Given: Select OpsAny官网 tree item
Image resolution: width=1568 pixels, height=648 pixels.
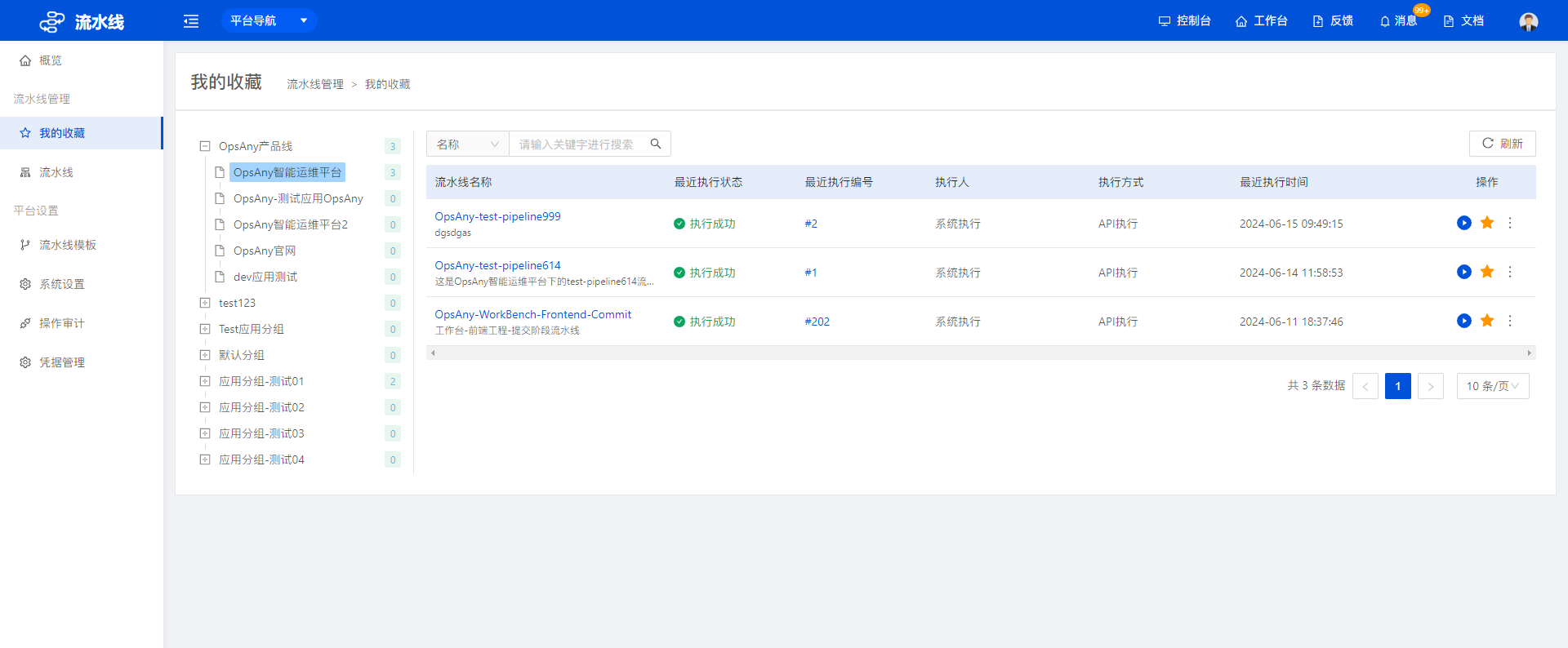Looking at the screenshot, I should (265, 251).
